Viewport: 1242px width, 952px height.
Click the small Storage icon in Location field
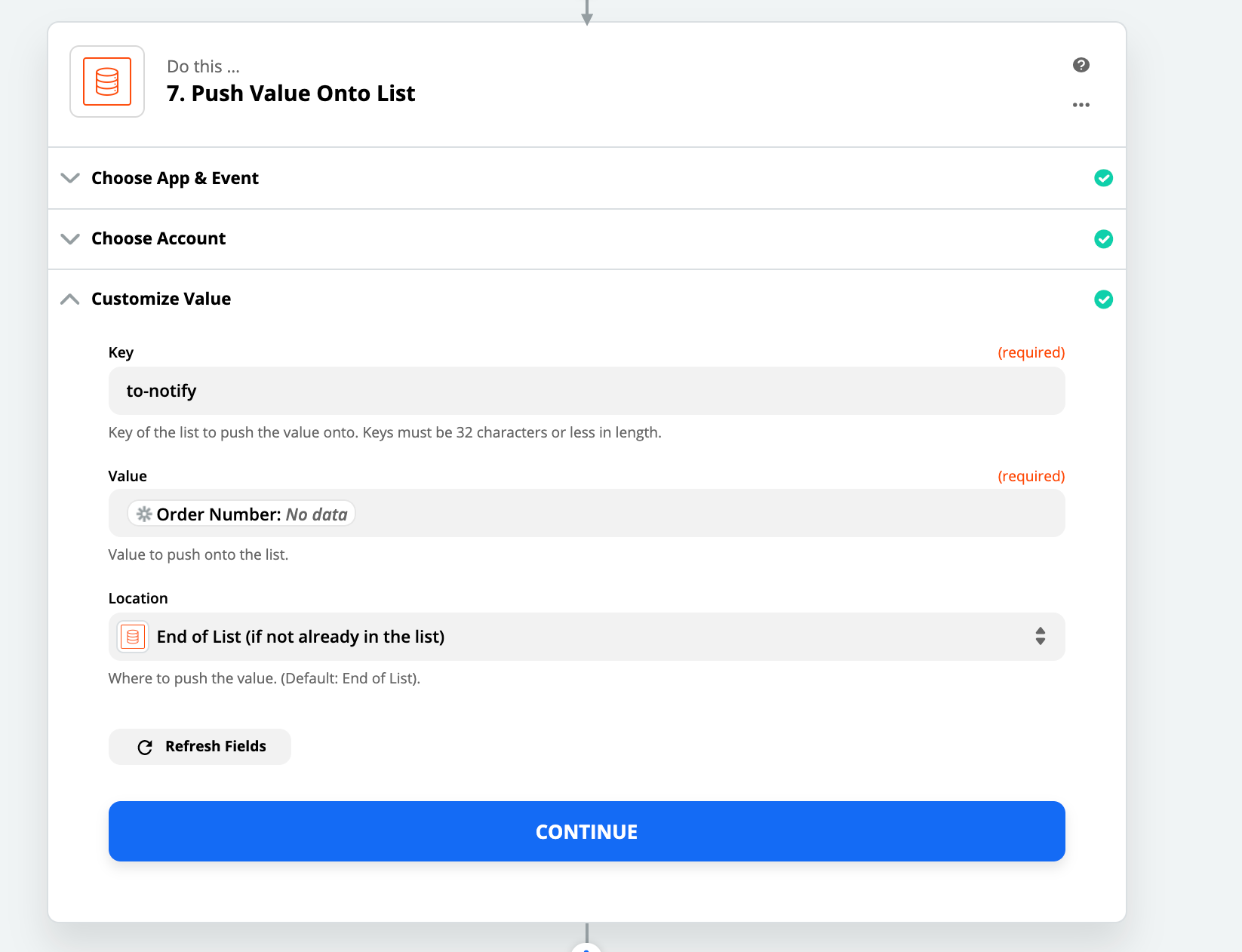[x=133, y=637]
